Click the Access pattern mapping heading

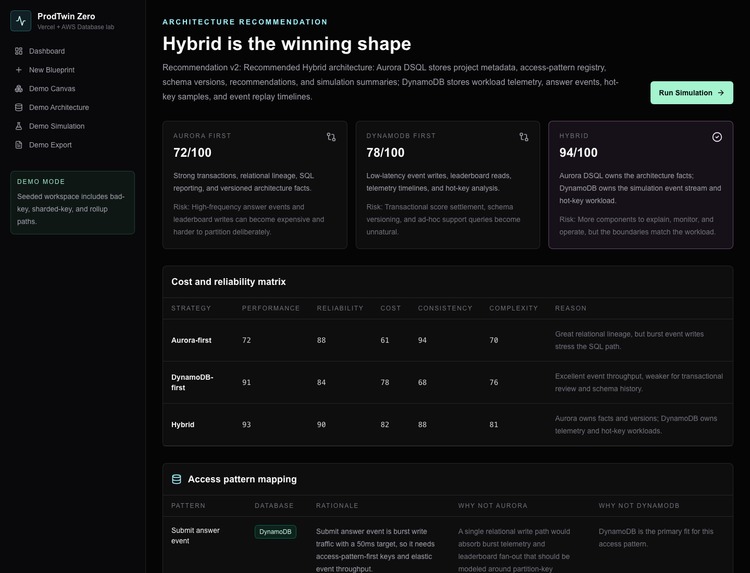tap(242, 479)
